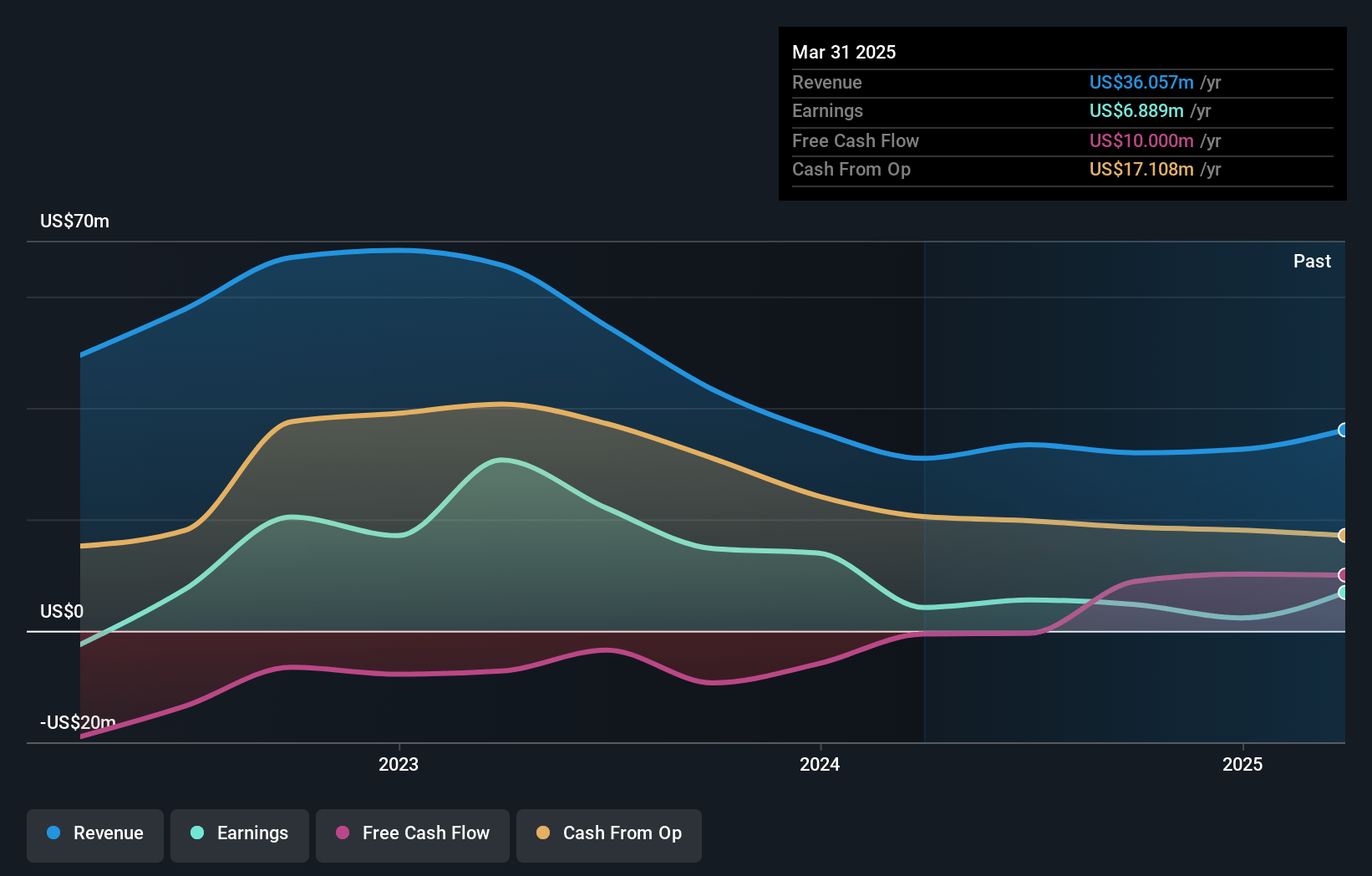The width and height of the screenshot is (1372, 876).
Task: Click the US$0 y-axis label
Action: pyautogui.click(x=62, y=611)
